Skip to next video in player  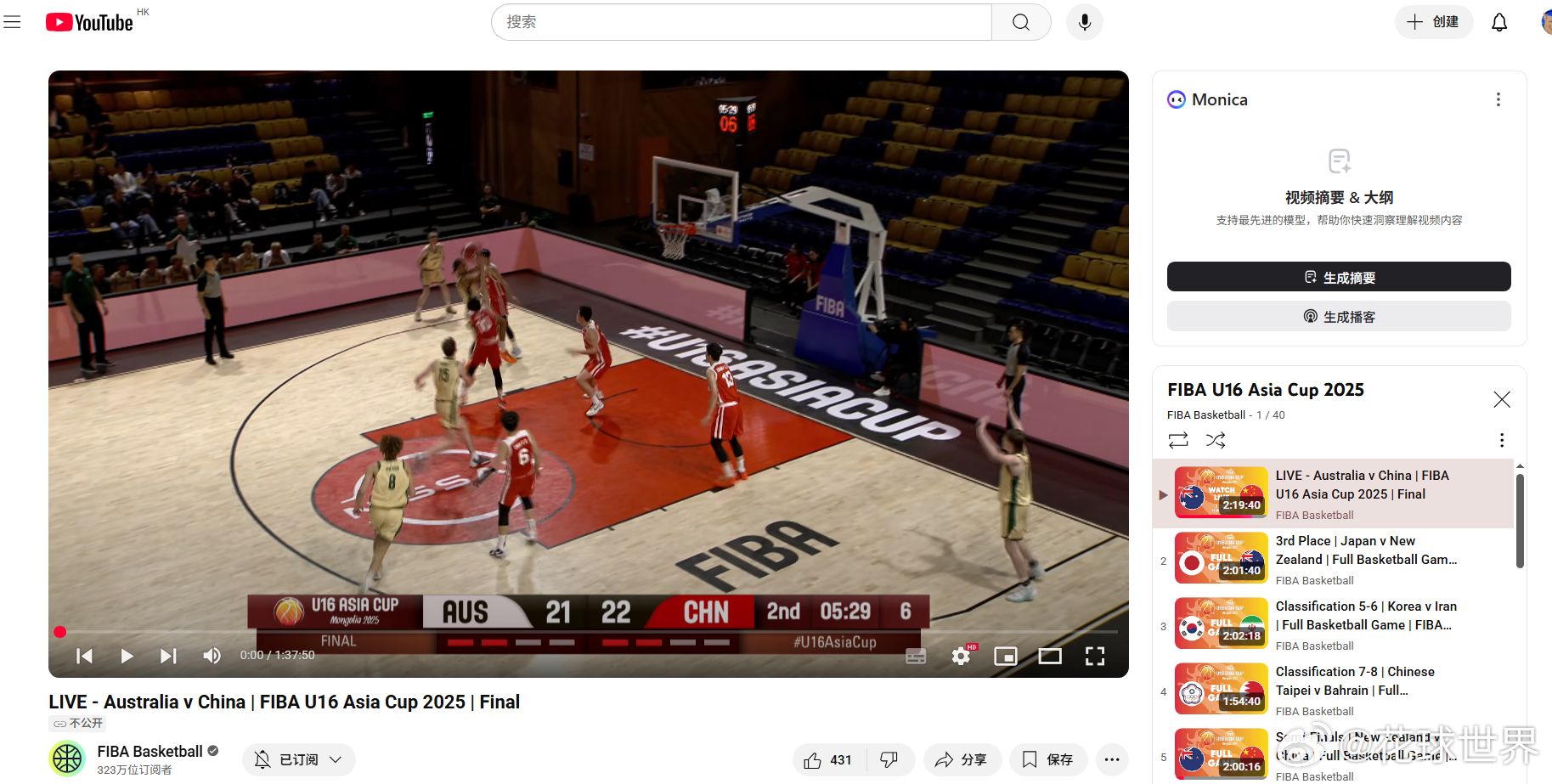point(168,656)
